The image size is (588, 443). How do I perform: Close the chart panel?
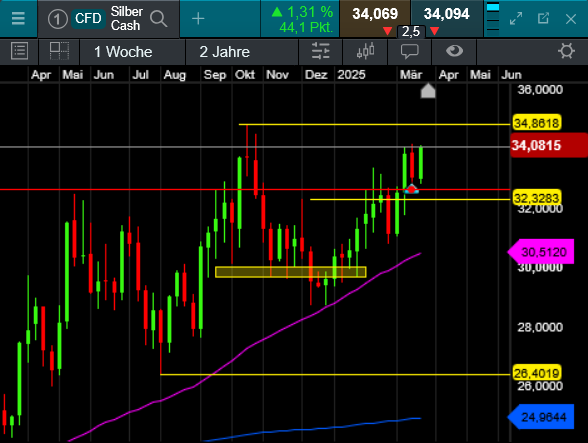(x=571, y=19)
